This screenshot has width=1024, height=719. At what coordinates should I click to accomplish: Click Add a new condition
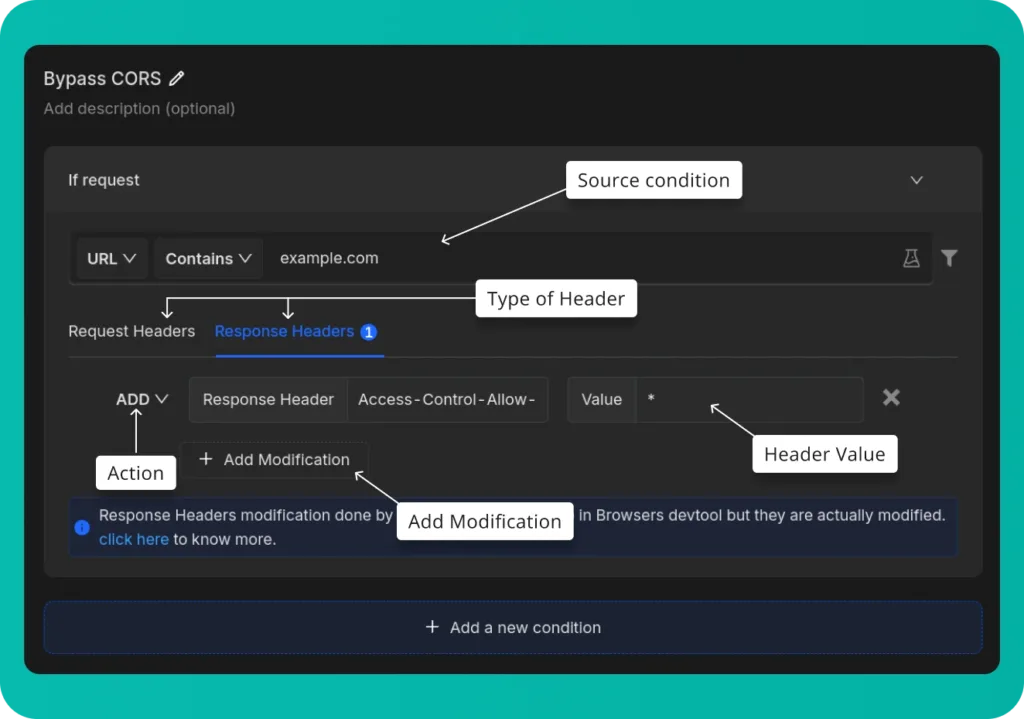[513, 628]
